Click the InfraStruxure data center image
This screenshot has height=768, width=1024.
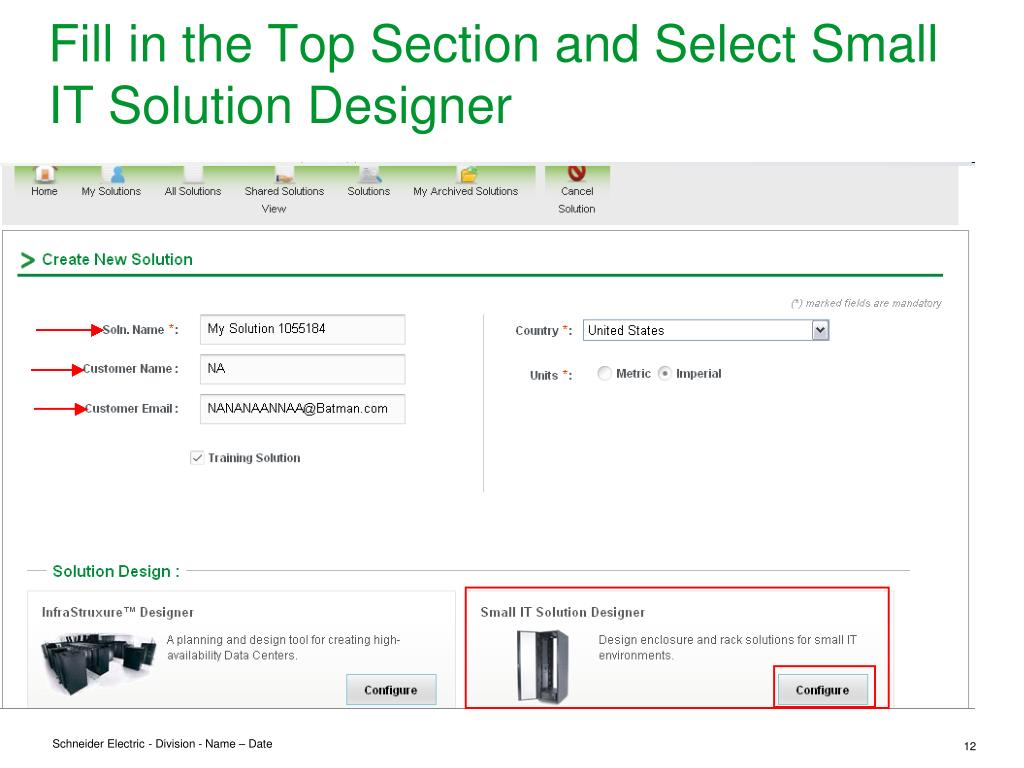(x=98, y=664)
